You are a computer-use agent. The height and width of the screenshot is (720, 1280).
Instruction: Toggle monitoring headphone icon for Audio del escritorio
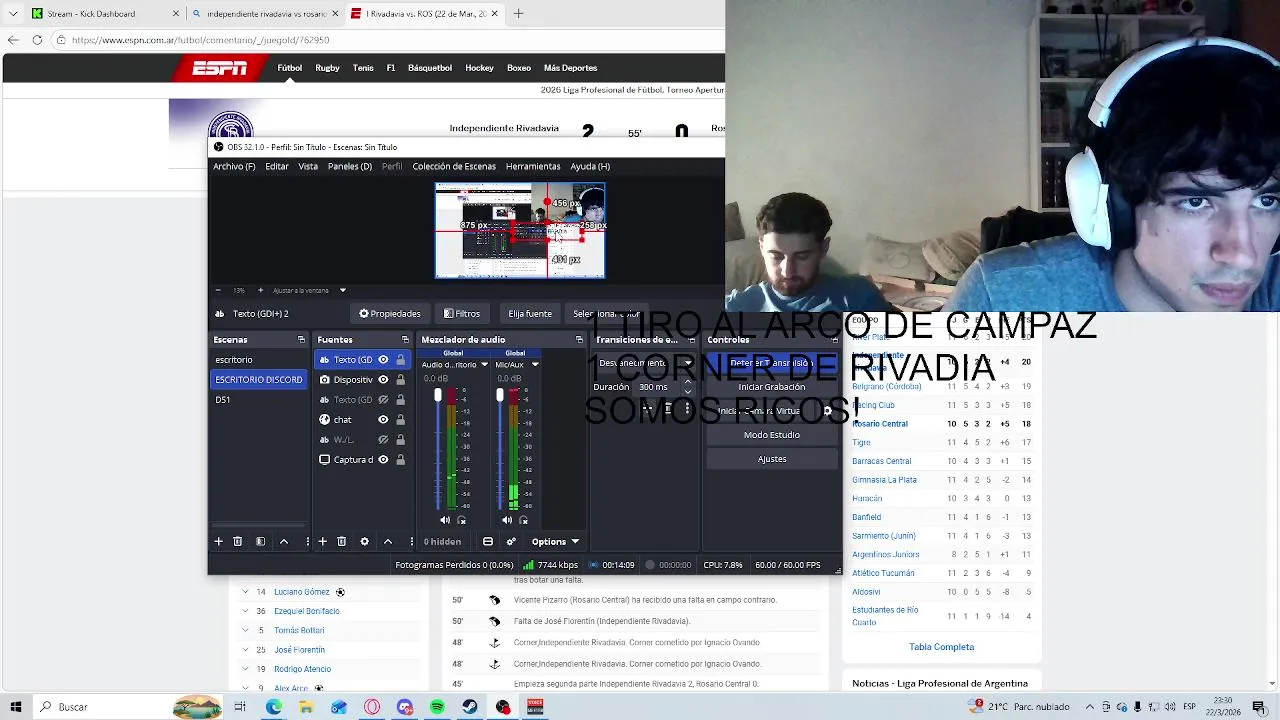point(461,520)
